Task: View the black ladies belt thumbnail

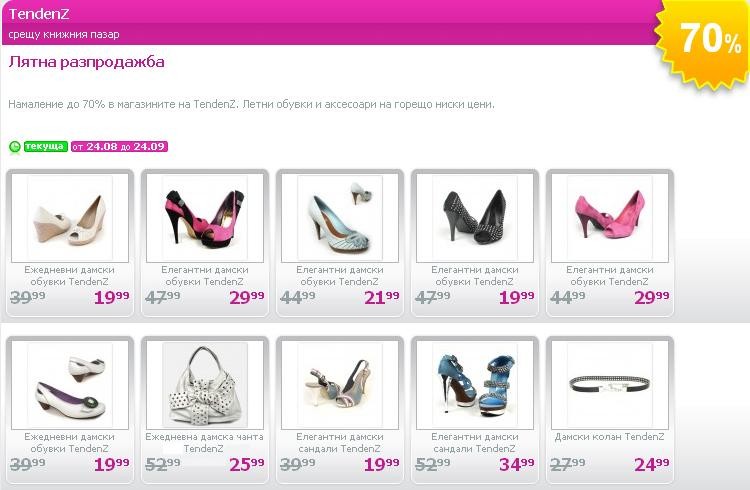Action: pyautogui.click(x=610, y=385)
